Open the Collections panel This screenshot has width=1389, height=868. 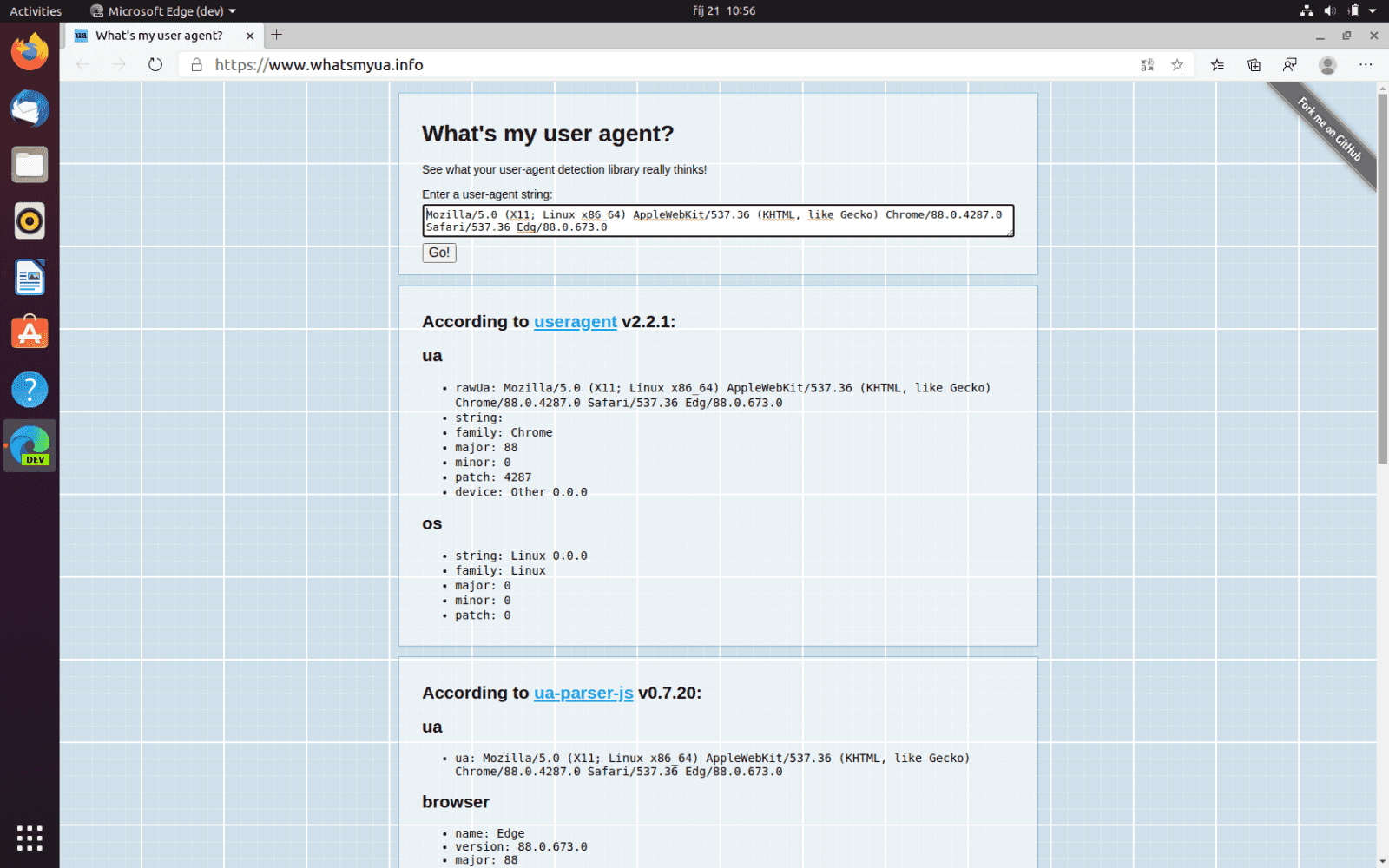tap(1254, 65)
